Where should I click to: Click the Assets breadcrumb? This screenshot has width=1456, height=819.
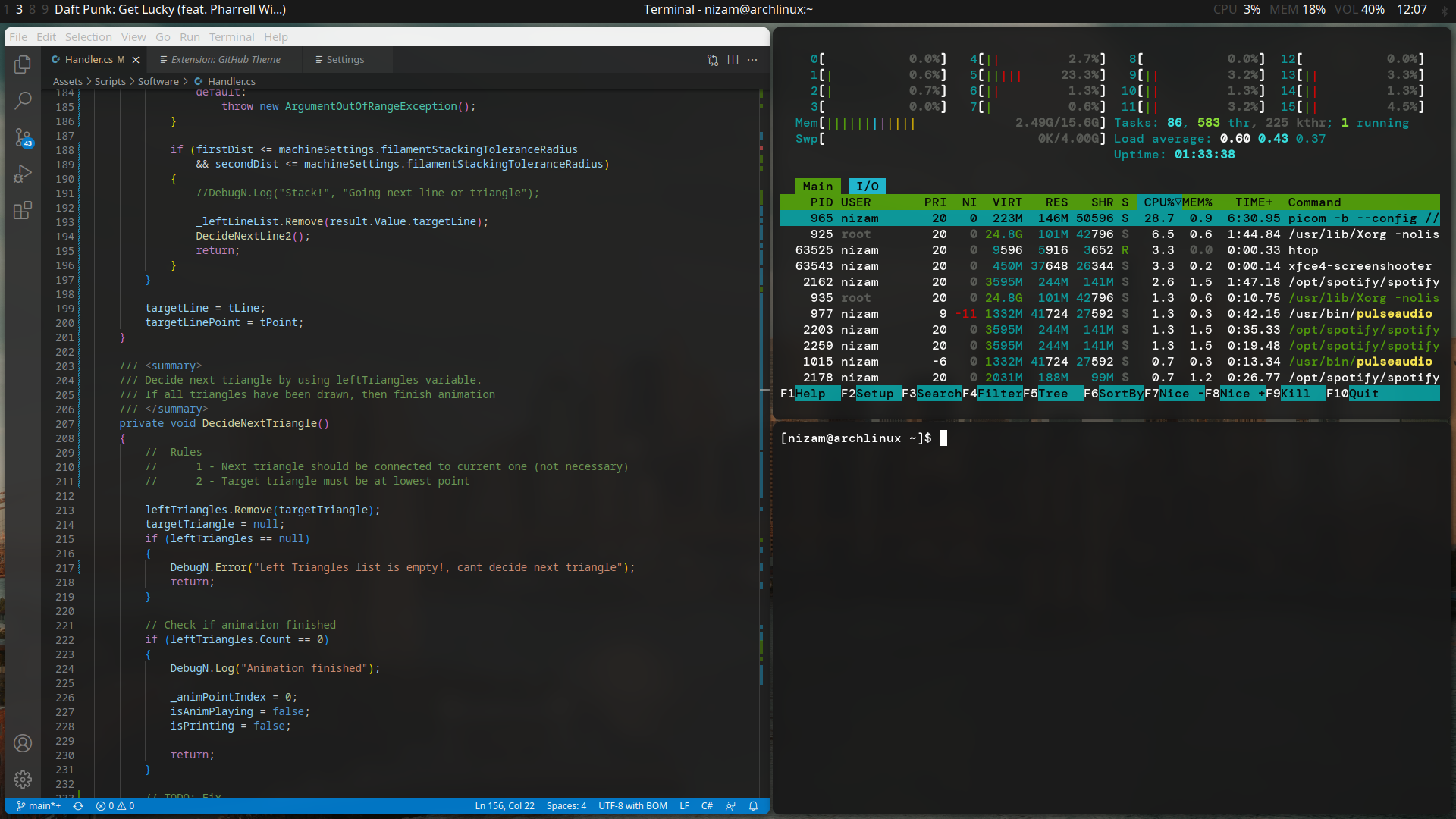pos(67,81)
